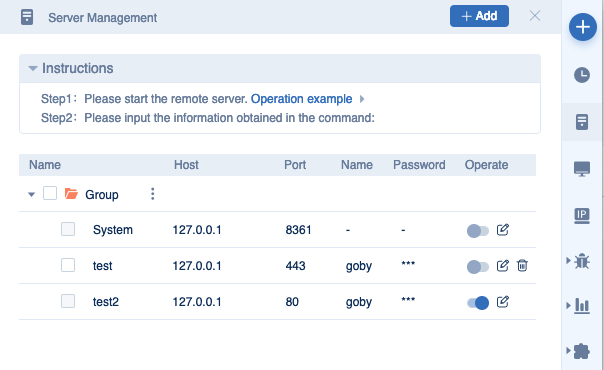Screen dimensions: 604x370
Task: Click the Instructions heading text
Action: 77,68
